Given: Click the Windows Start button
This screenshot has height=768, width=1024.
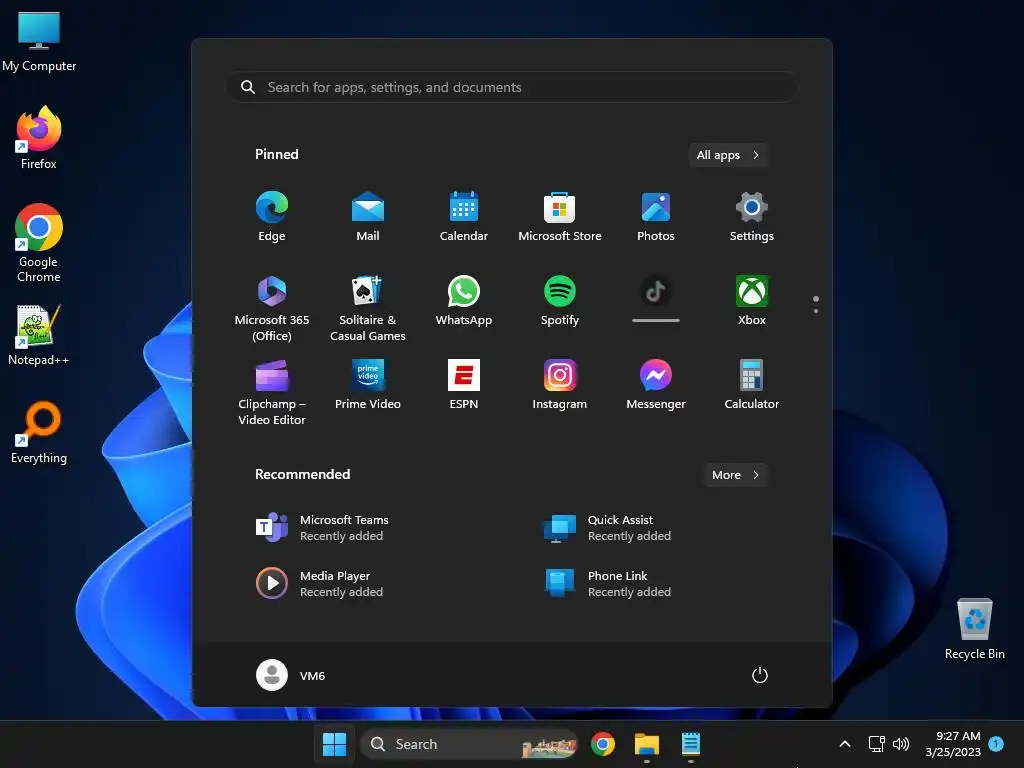Looking at the screenshot, I should pyautogui.click(x=334, y=744).
